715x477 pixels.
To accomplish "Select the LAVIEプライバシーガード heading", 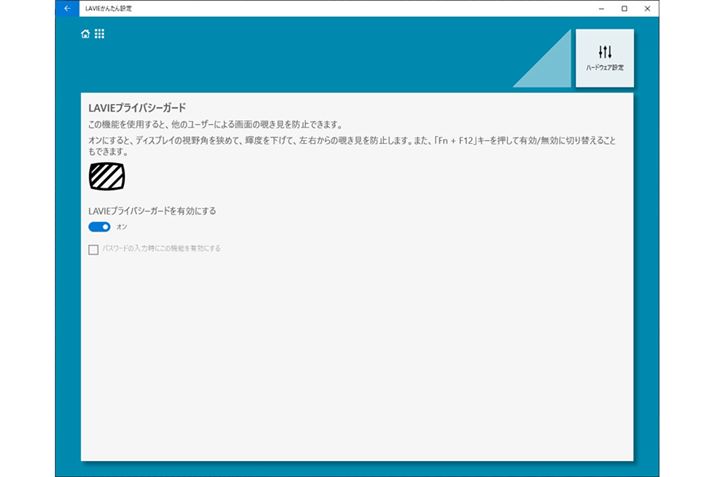I will click(137, 108).
